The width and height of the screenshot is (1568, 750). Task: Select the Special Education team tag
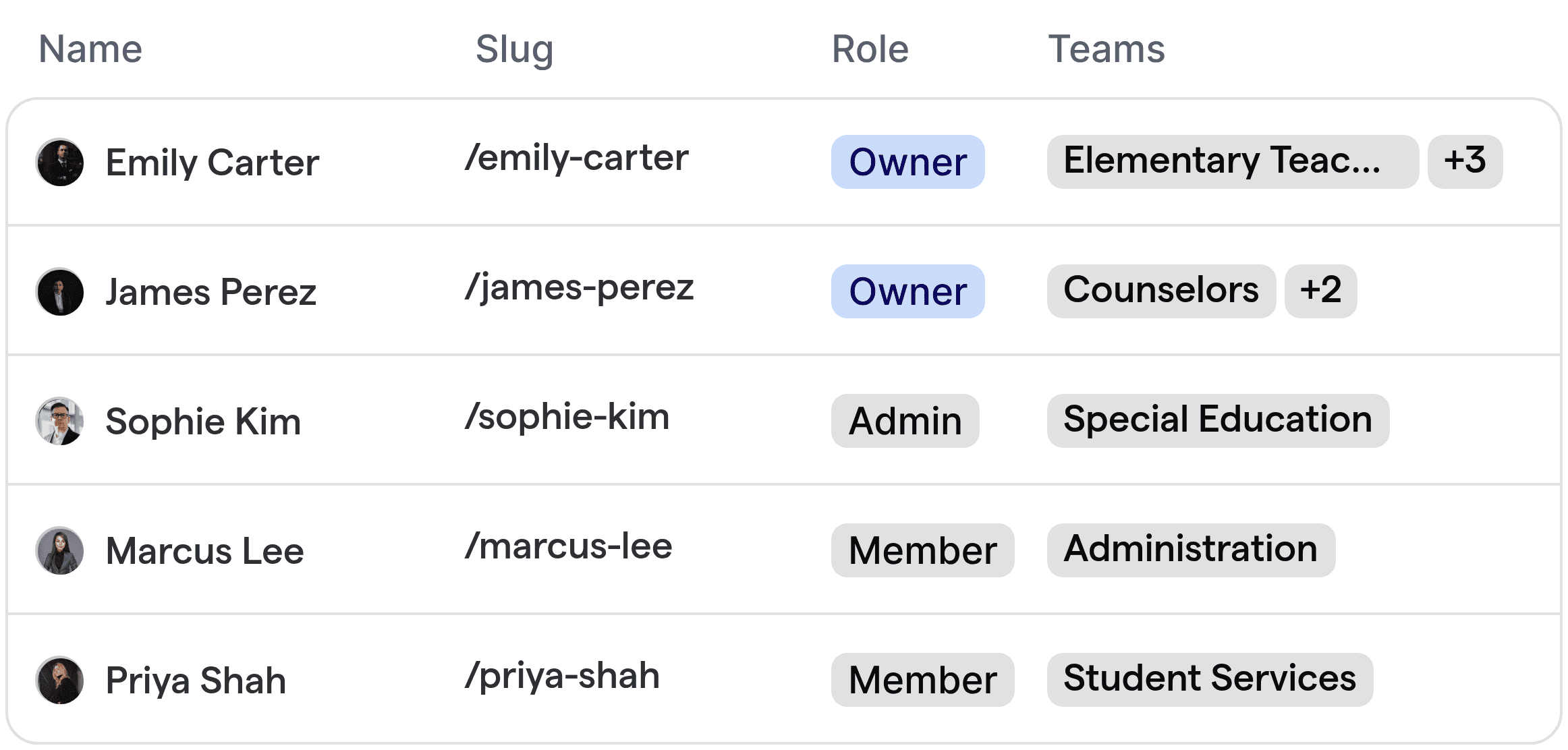[1218, 421]
